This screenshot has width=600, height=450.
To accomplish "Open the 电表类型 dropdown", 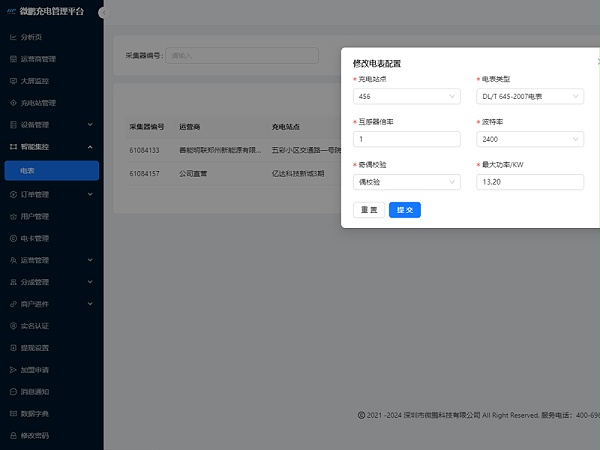I will click(x=530, y=96).
